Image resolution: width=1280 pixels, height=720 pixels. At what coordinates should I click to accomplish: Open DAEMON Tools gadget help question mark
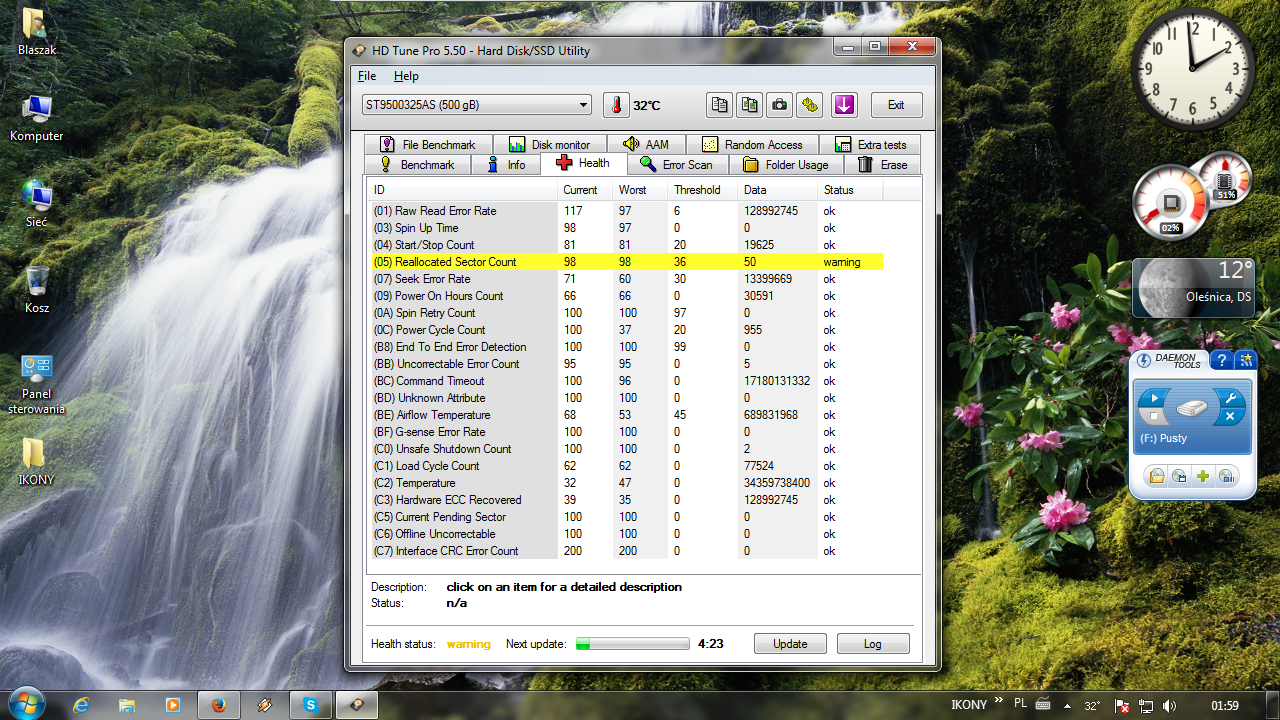1220,361
